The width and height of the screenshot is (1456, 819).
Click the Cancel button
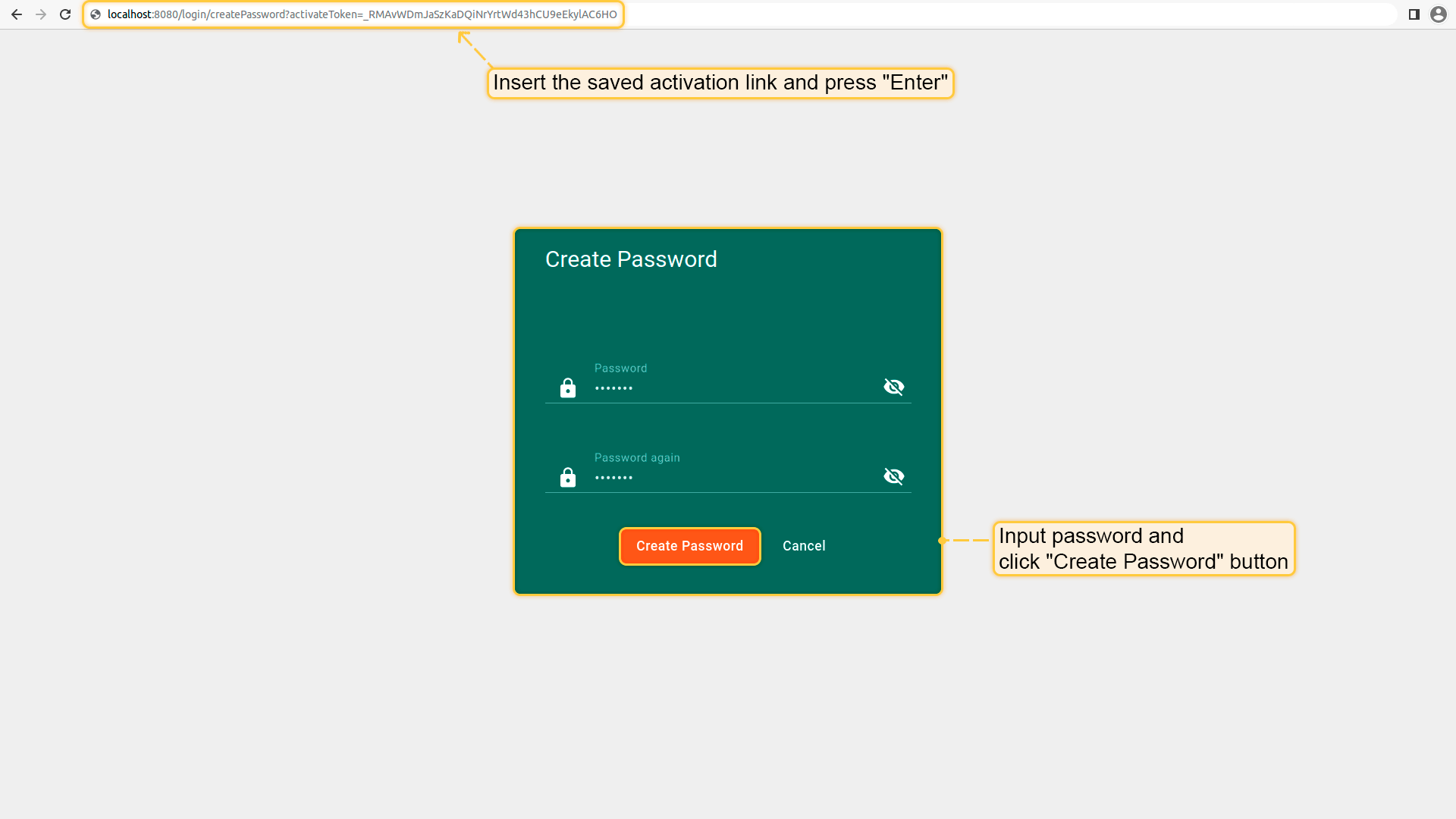(x=804, y=546)
